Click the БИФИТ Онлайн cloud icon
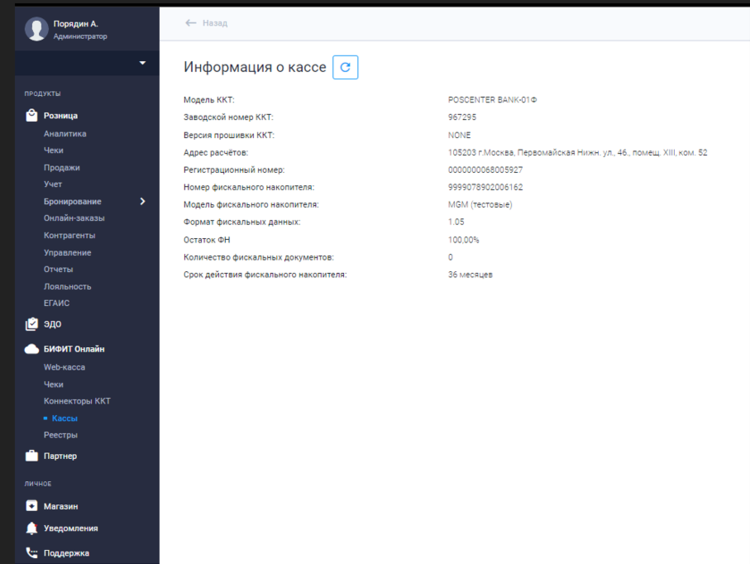Image resolution: width=750 pixels, height=564 pixels. (x=32, y=349)
